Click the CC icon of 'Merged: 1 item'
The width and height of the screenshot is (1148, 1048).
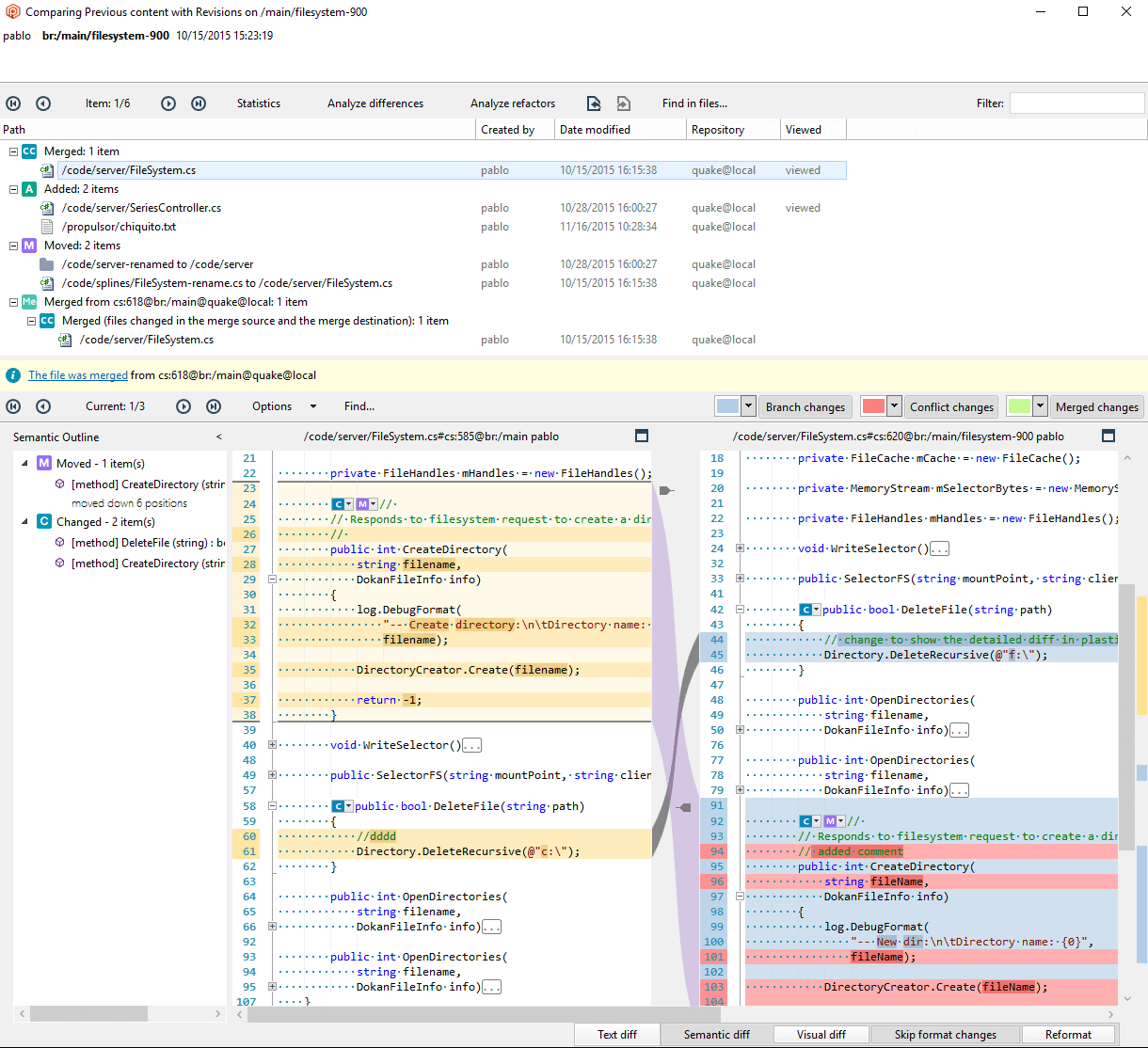coord(29,151)
